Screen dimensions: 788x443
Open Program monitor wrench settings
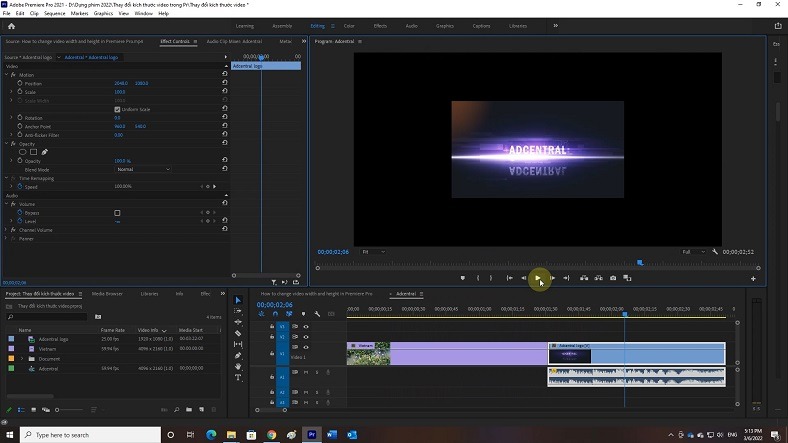715,252
